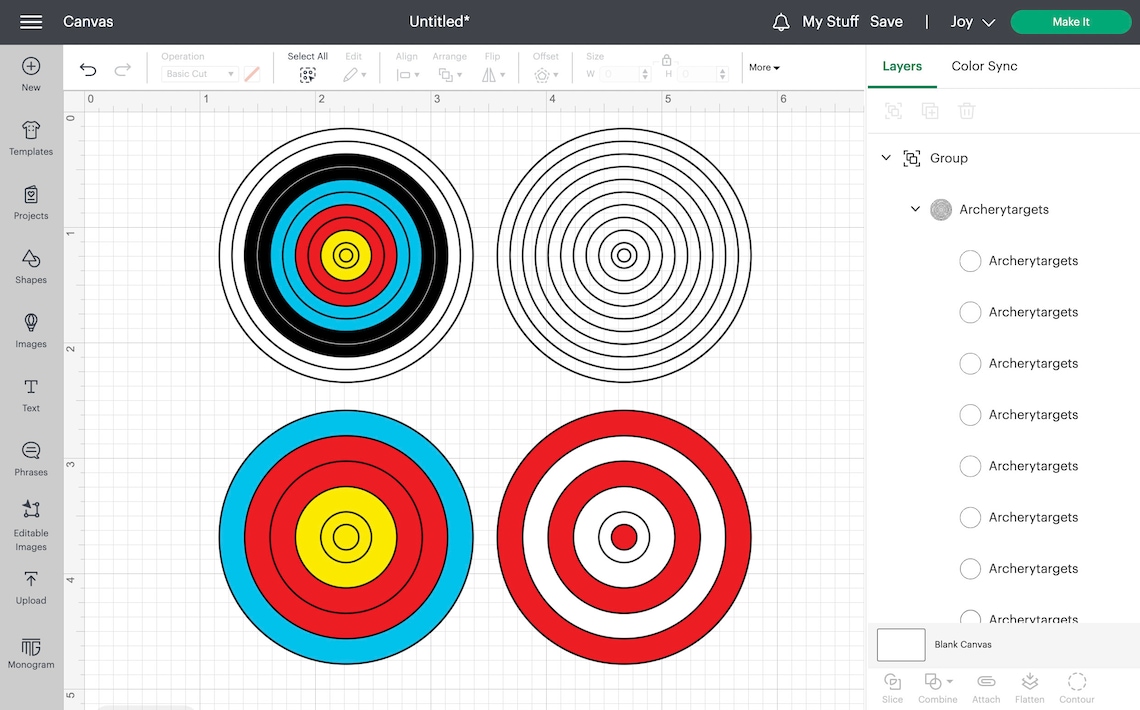Collapse the Group layer
This screenshot has width=1140, height=710.
coord(885,157)
